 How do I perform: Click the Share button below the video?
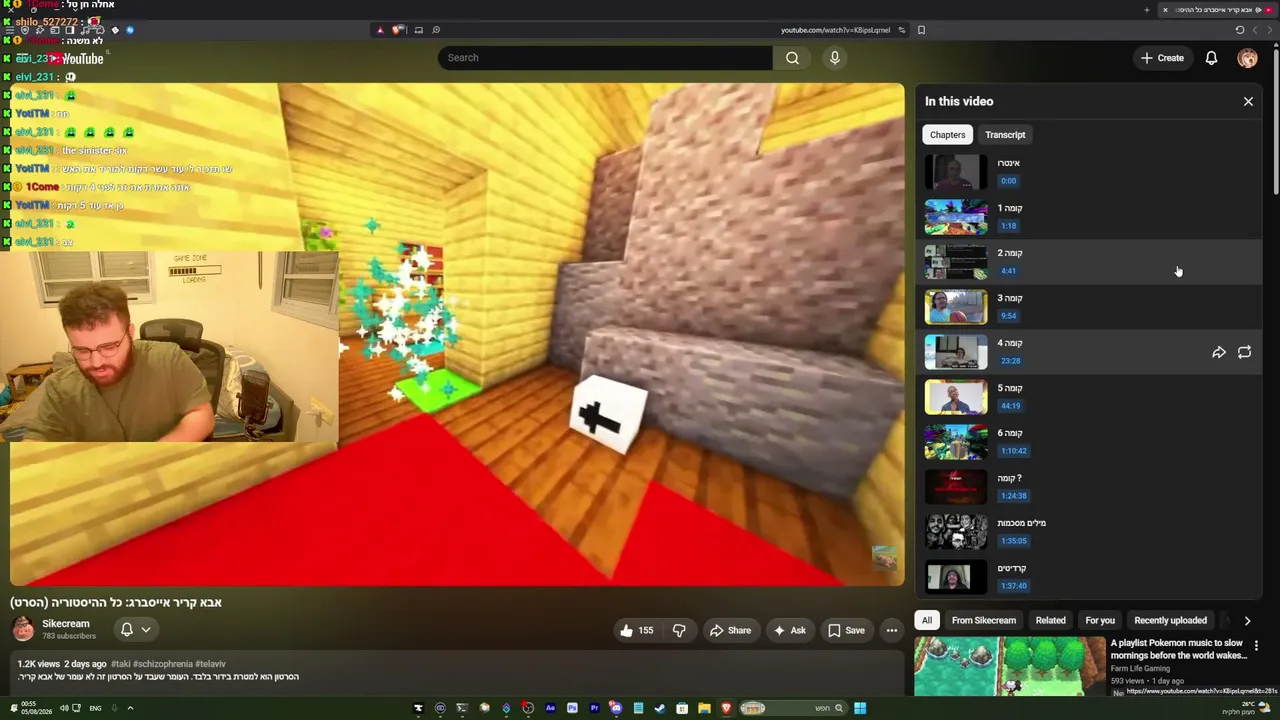[730, 630]
